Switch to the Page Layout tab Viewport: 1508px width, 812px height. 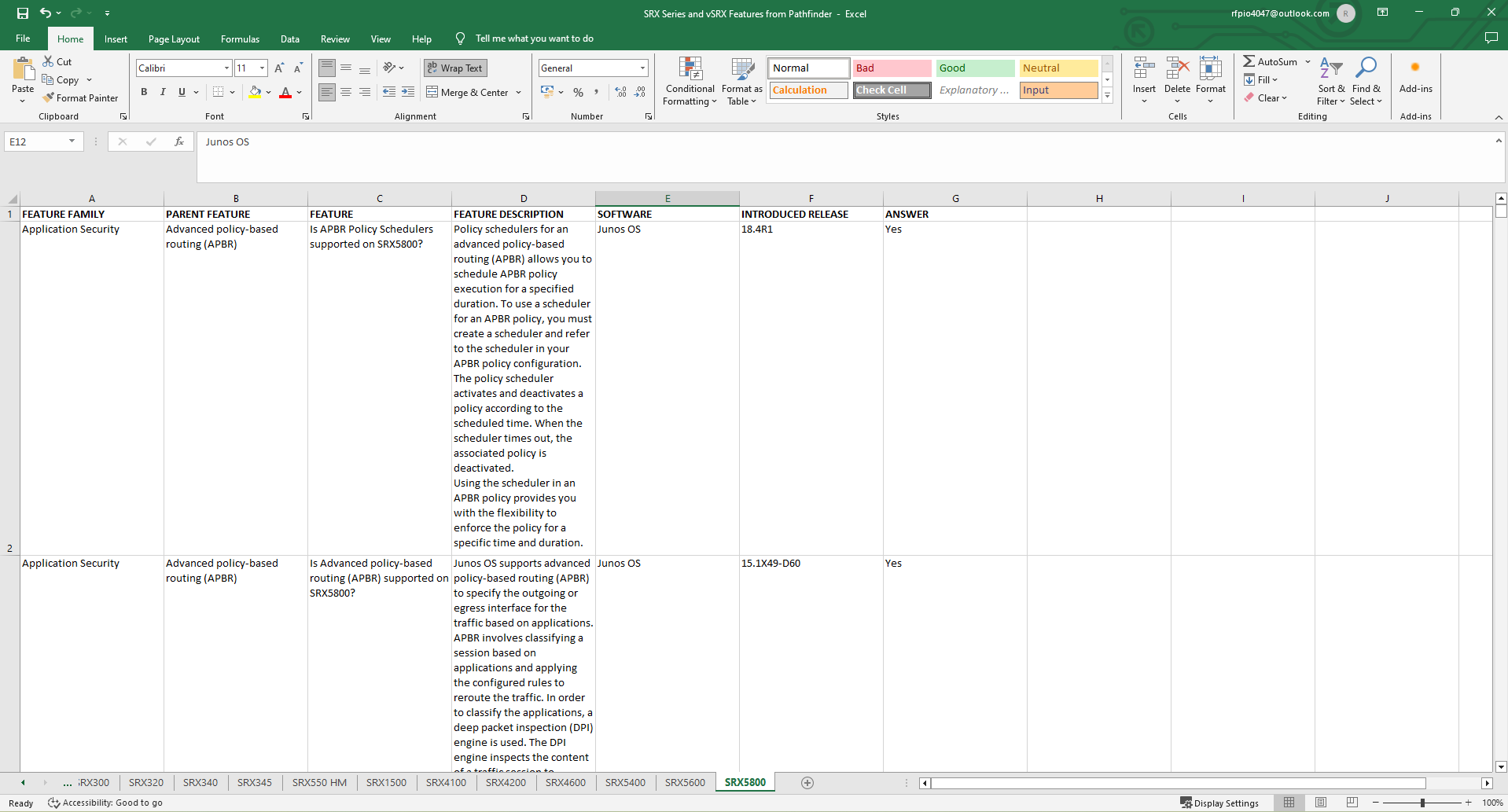(174, 39)
